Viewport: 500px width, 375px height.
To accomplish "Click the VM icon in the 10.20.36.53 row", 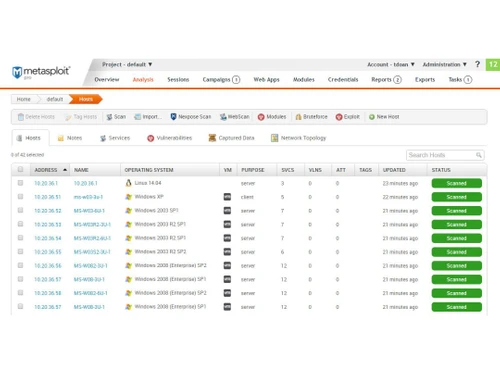I will pyautogui.click(x=227, y=224).
